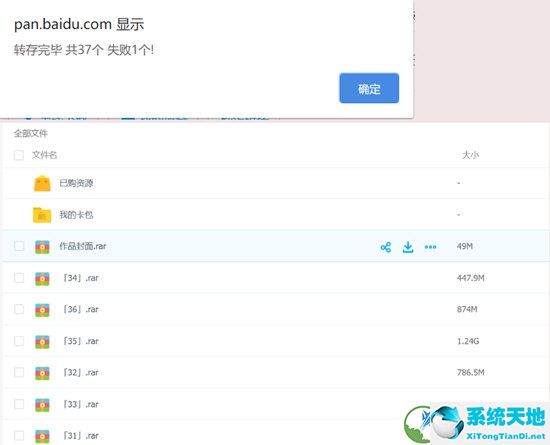This screenshot has height=445, width=550.
Task: Select file name 「35」.rar
Action: (x=81, y=341)
